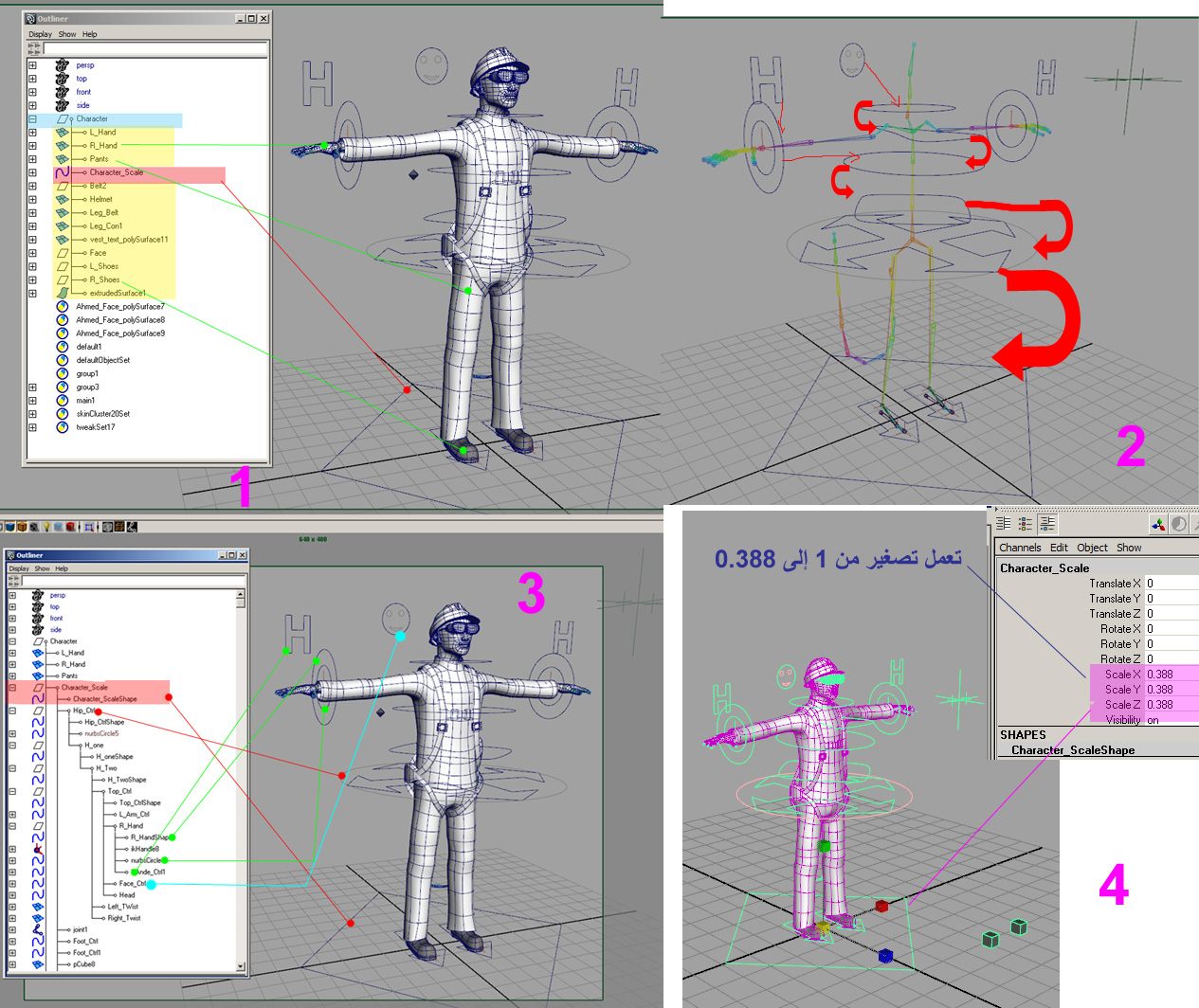Click the joint1 joint icon in bottom Outliner
Viewport: 1199px width, 1008px height.
(x=38, y=929)
